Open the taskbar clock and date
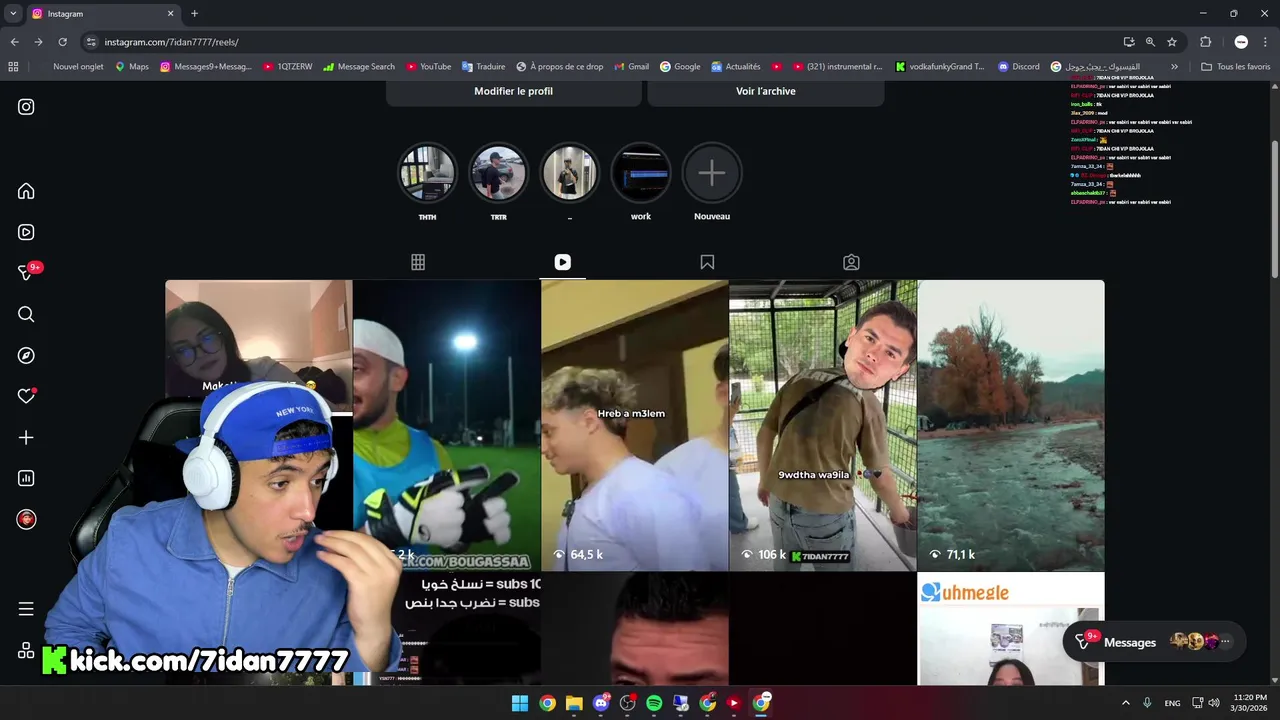Screen dimensions: 1280x720 click(x=1250, y=703)
